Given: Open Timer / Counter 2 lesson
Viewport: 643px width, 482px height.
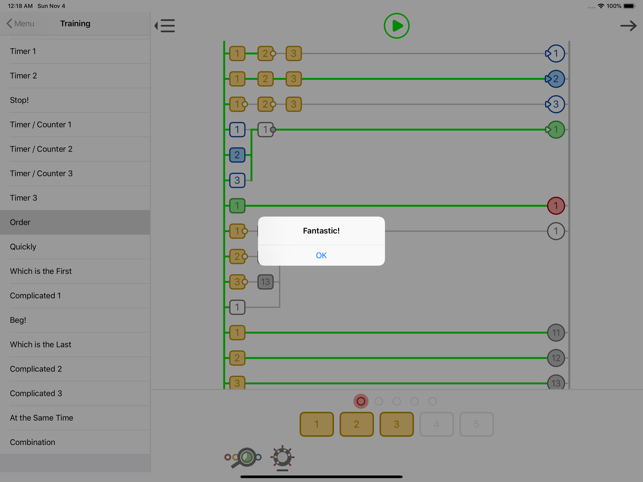Looking at the screenshot, I should tap(75, 149).
